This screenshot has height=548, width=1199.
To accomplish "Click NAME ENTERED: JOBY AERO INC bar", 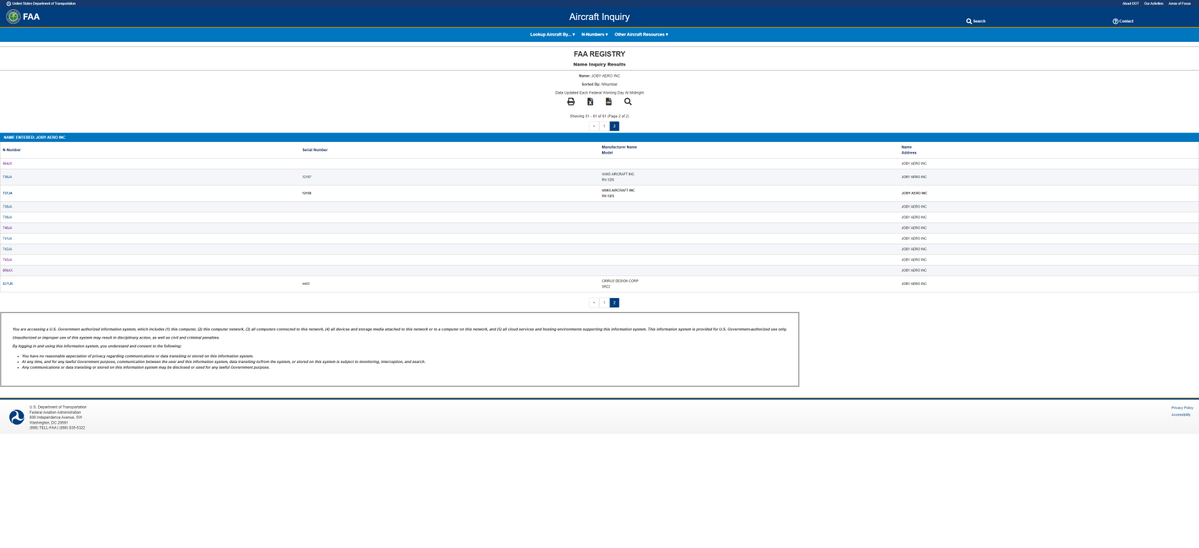I will pos(600,138).
